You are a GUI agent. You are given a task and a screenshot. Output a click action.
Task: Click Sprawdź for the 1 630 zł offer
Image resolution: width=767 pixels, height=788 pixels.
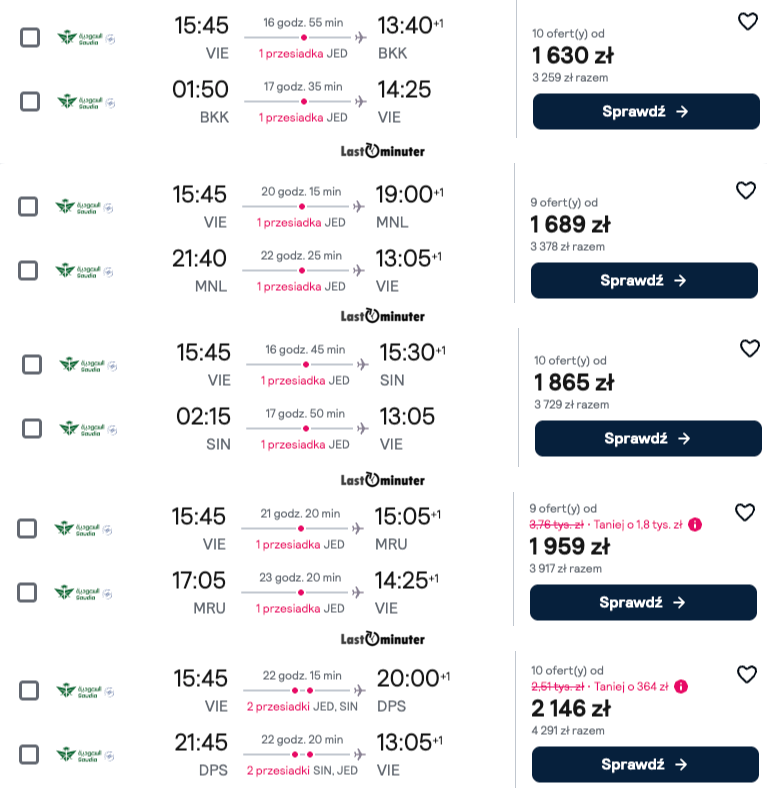646,112
